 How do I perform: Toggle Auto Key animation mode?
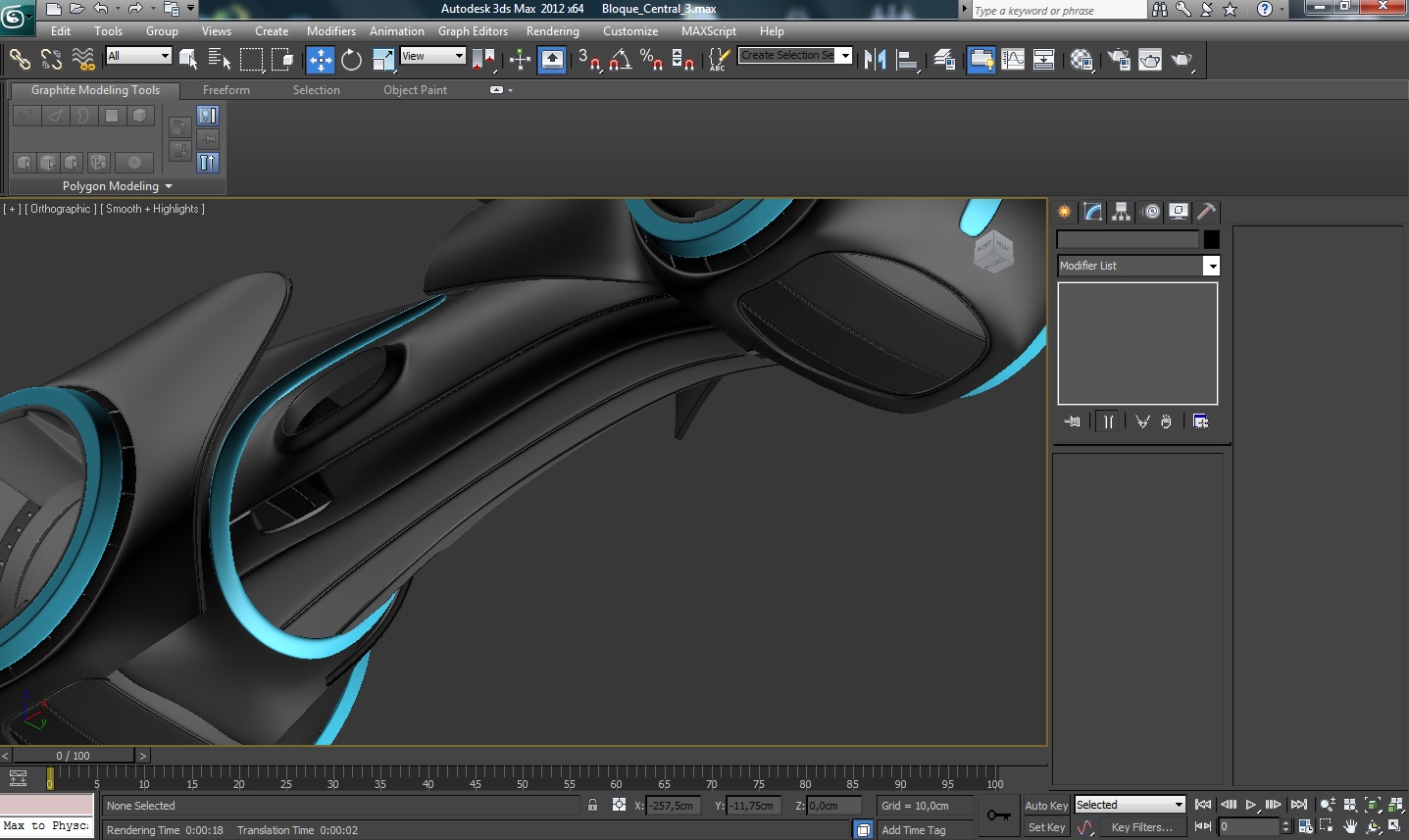tap(1045, 806)
